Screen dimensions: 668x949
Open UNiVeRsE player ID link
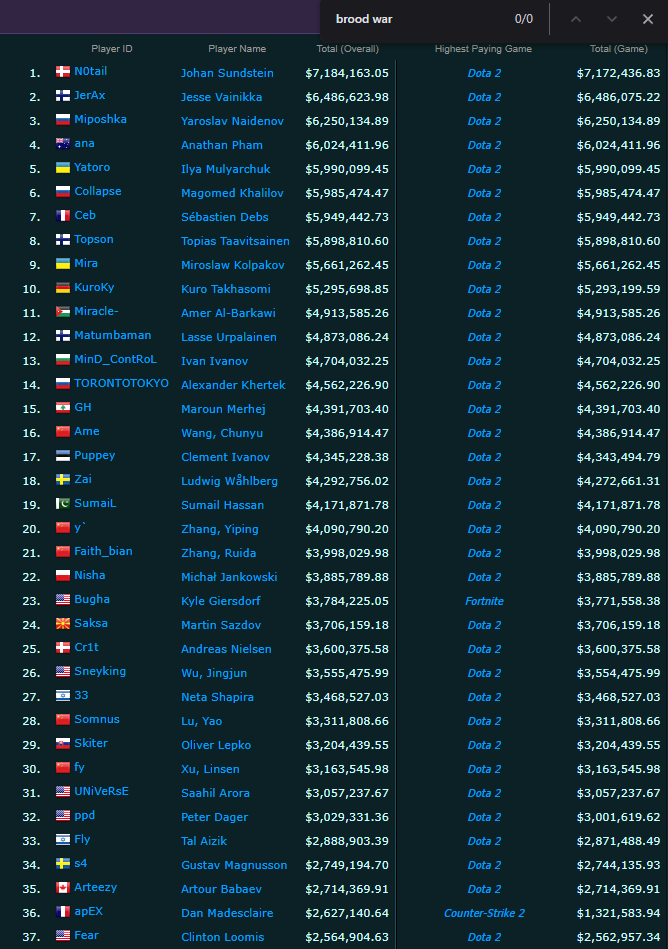click(101, 792)
